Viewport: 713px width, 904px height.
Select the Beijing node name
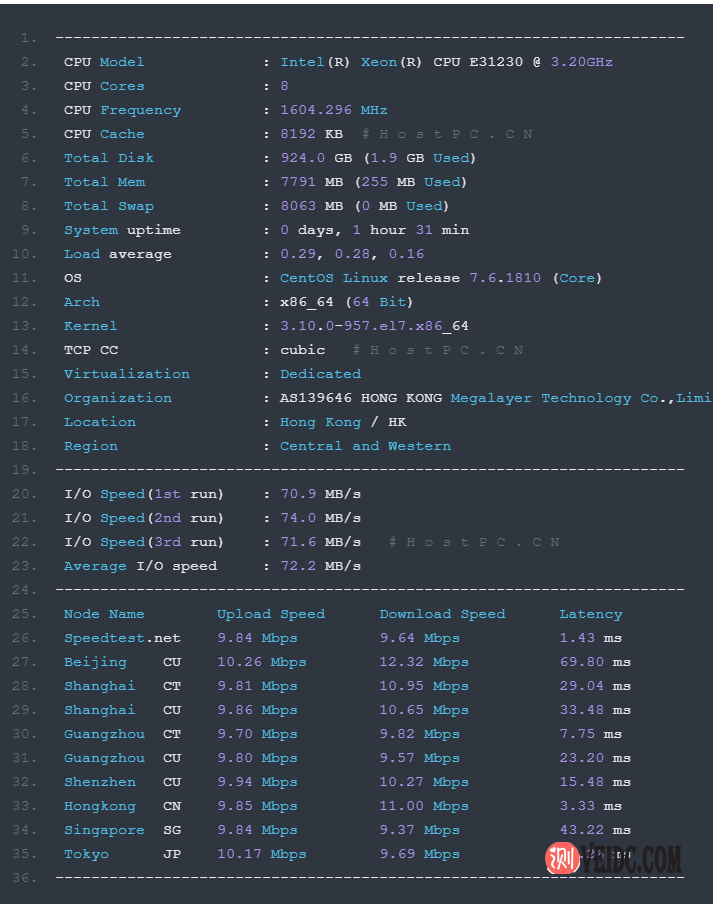click(95, 662)
